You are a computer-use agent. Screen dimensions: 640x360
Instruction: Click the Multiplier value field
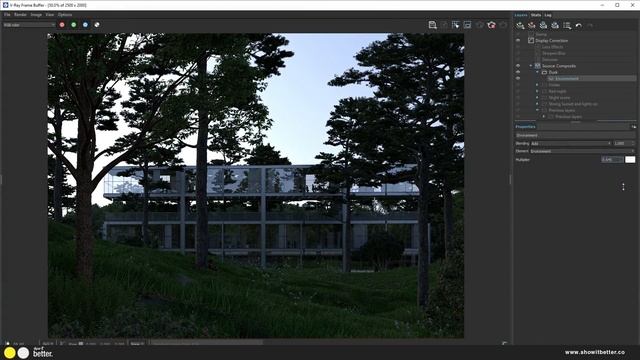pos(611,160)
